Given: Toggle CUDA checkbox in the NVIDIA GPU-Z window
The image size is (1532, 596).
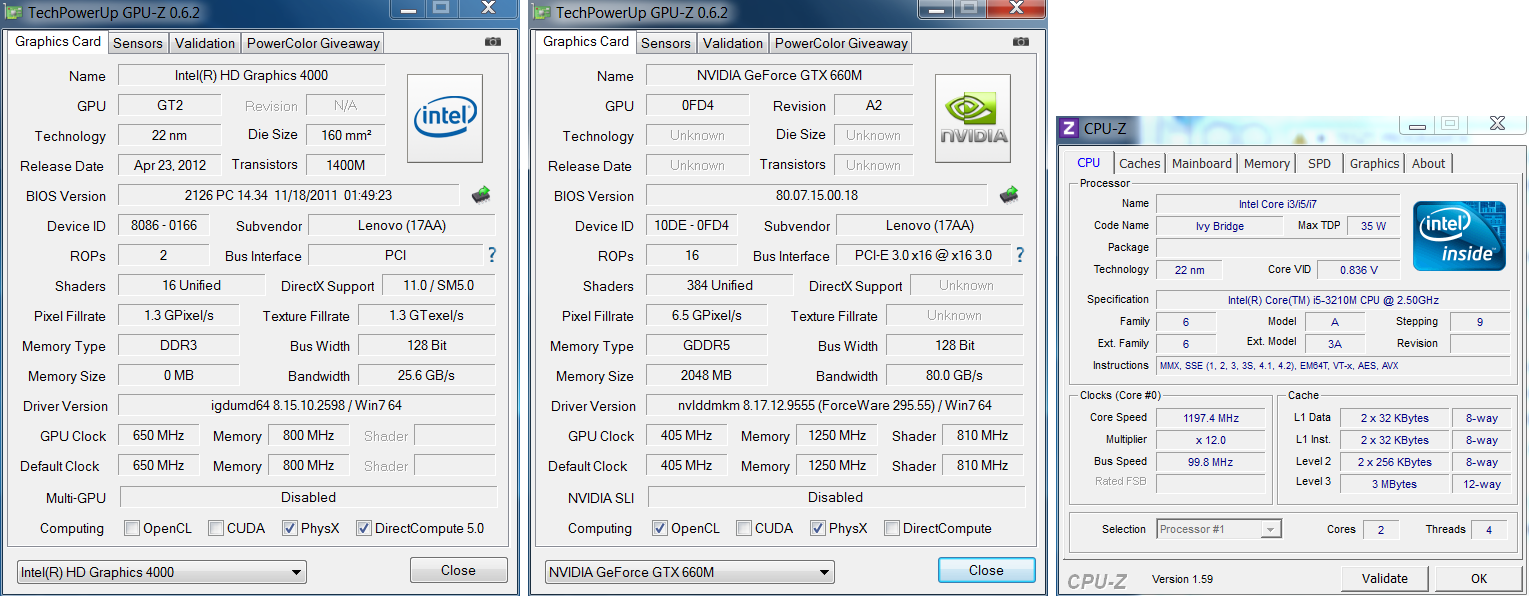Looking at the screenshot, I should tap(744, 528).
